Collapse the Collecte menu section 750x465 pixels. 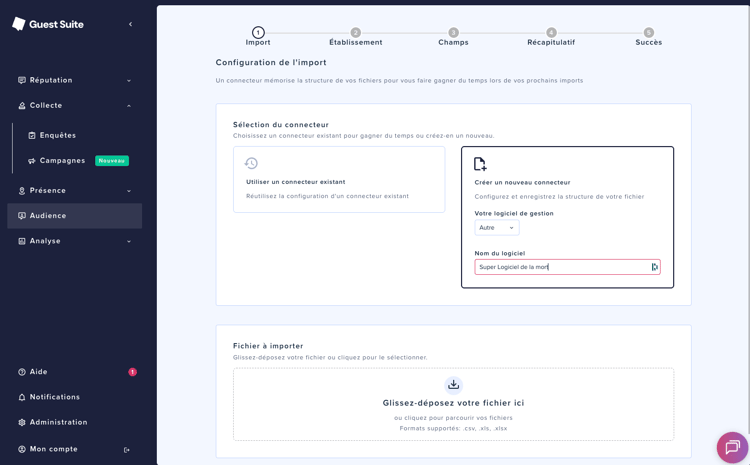tap(75, 105)
